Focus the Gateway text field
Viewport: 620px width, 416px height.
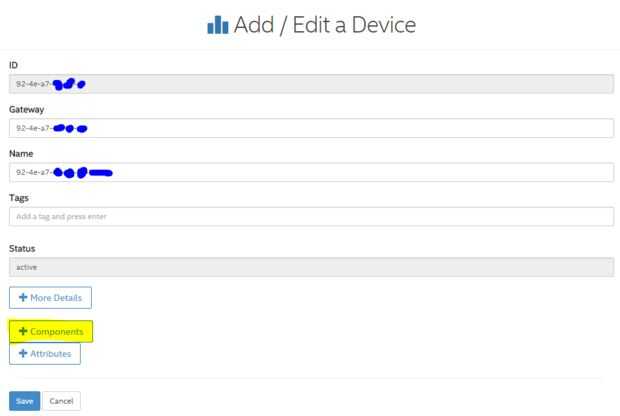310,128
